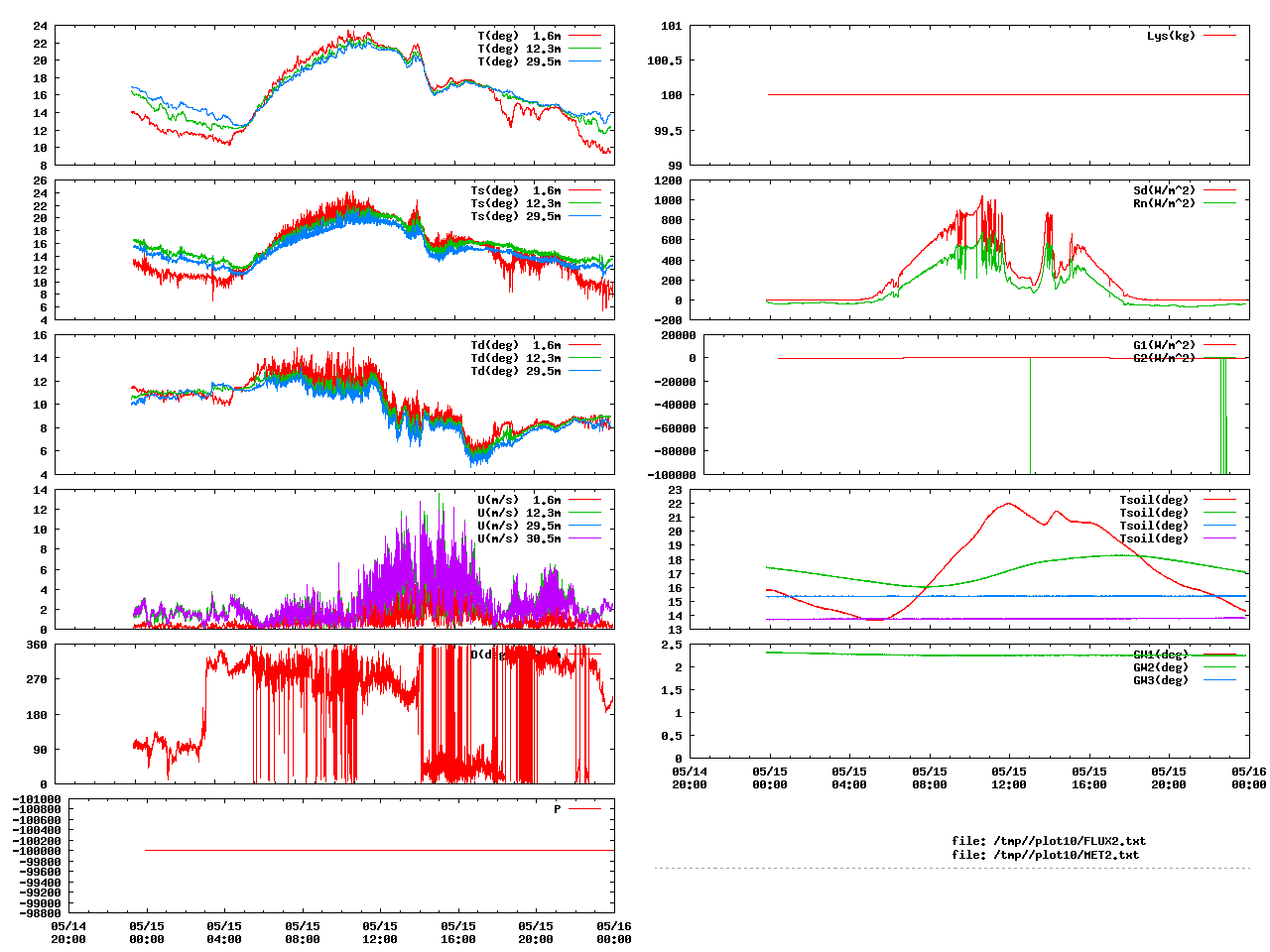
Task: Click the '23' tick on Tsoil plot axis
Action: pyautogui.click(x=676, y=490)
